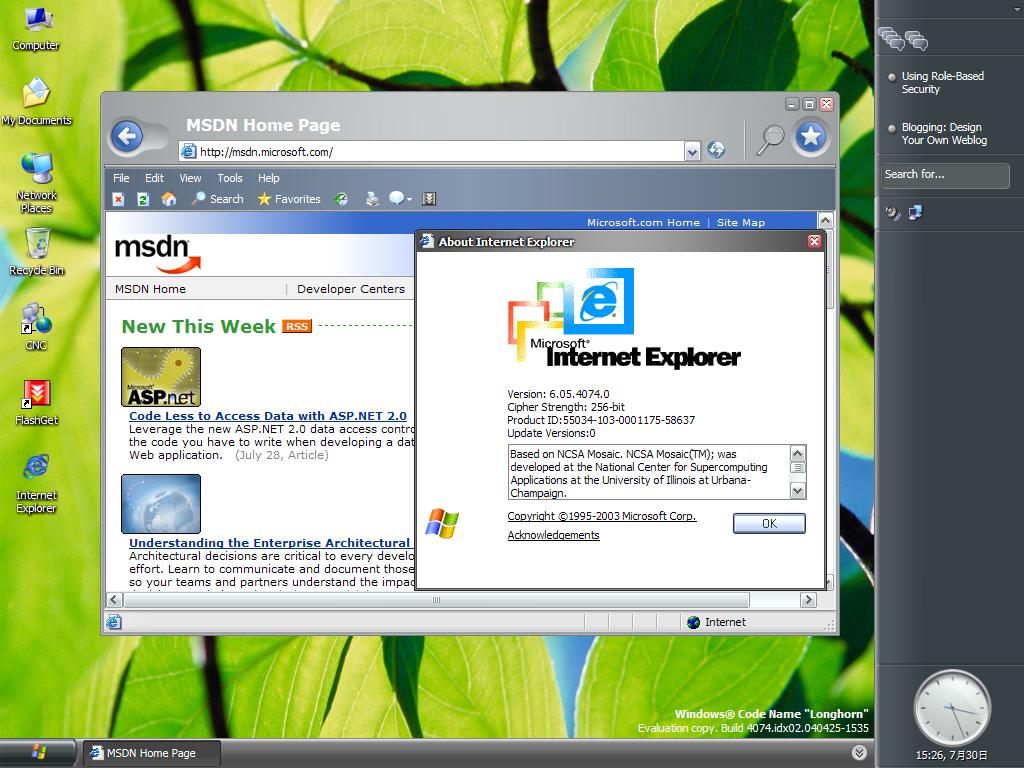Expand the notification area chevron on taskbar
The width and height of the screenshot is (1024, 768).
(x=859, y=752)
